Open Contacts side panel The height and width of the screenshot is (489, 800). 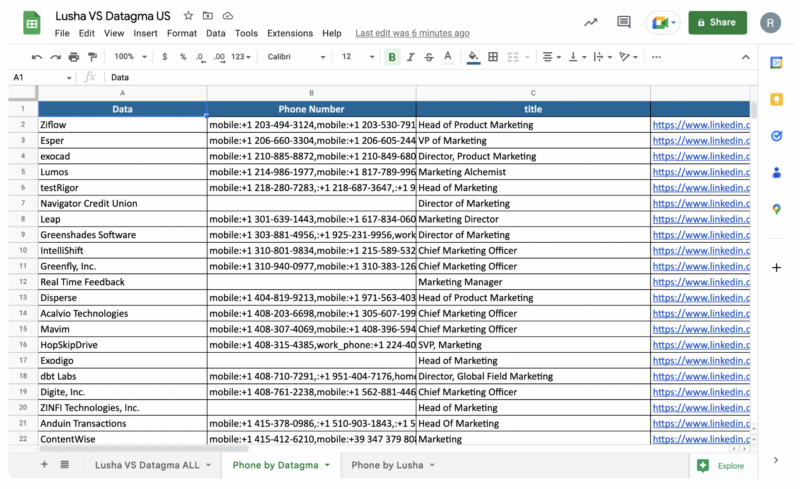click(776, 173)
